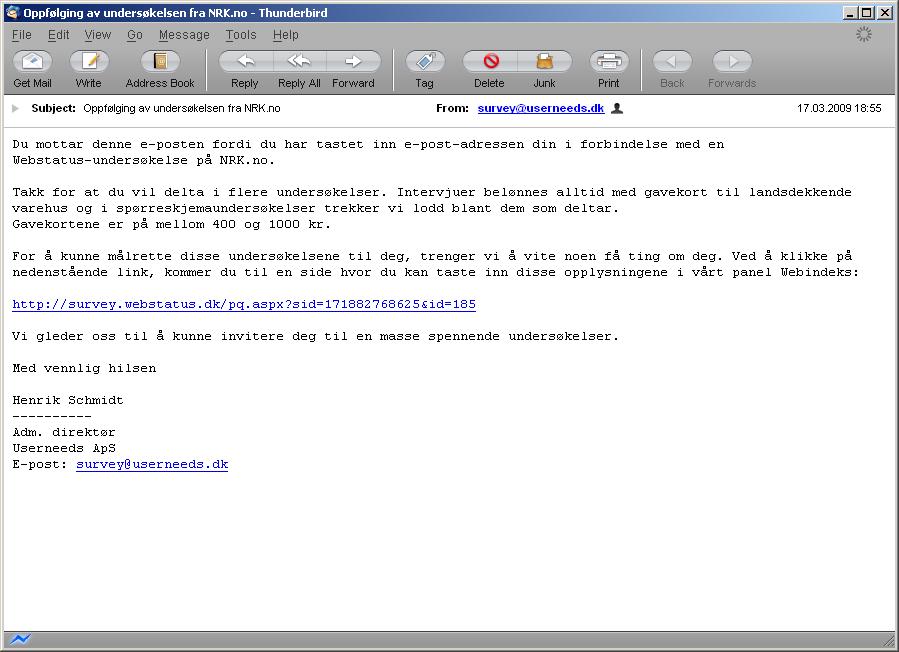Print this email
This screenshot has height=652, width=899.
[x=608, y=62]
